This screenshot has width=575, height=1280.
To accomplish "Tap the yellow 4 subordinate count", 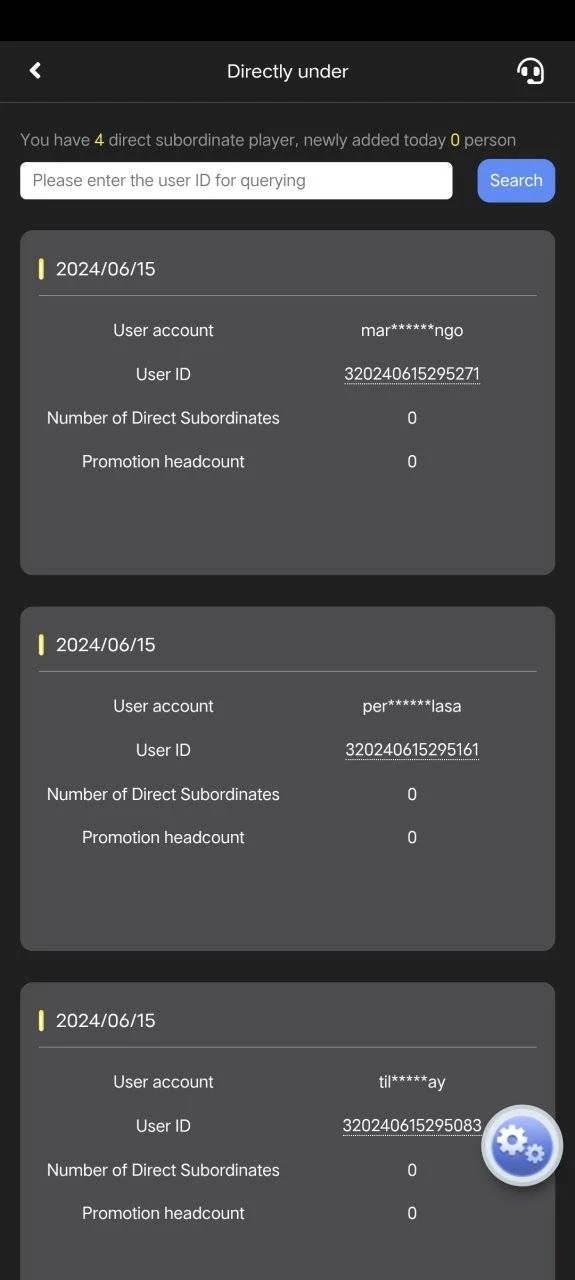I will 99,140.
